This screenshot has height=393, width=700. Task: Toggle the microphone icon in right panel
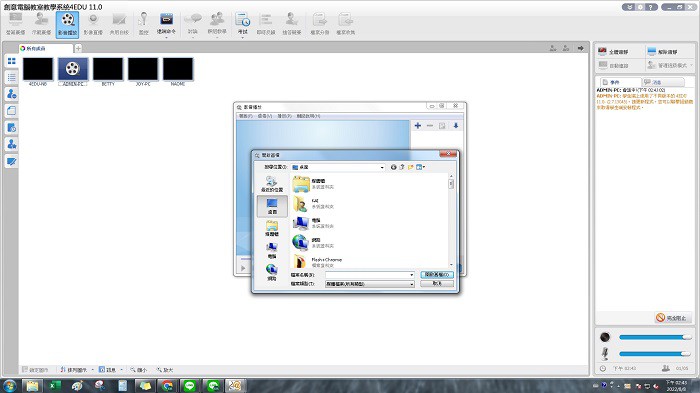(605, 354)
